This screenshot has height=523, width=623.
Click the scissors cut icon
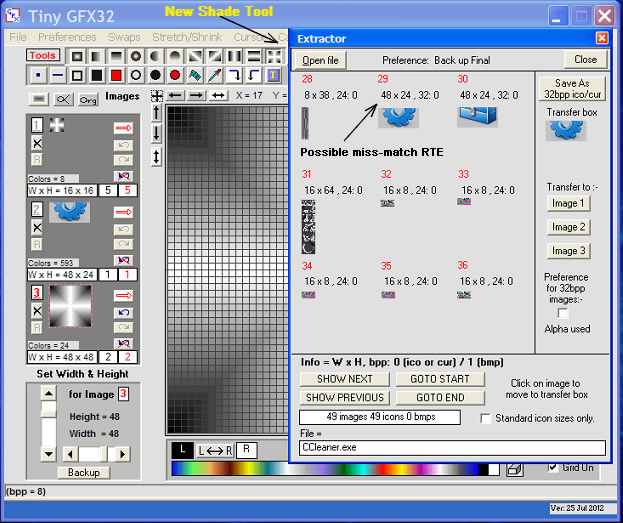coord(64,98)
